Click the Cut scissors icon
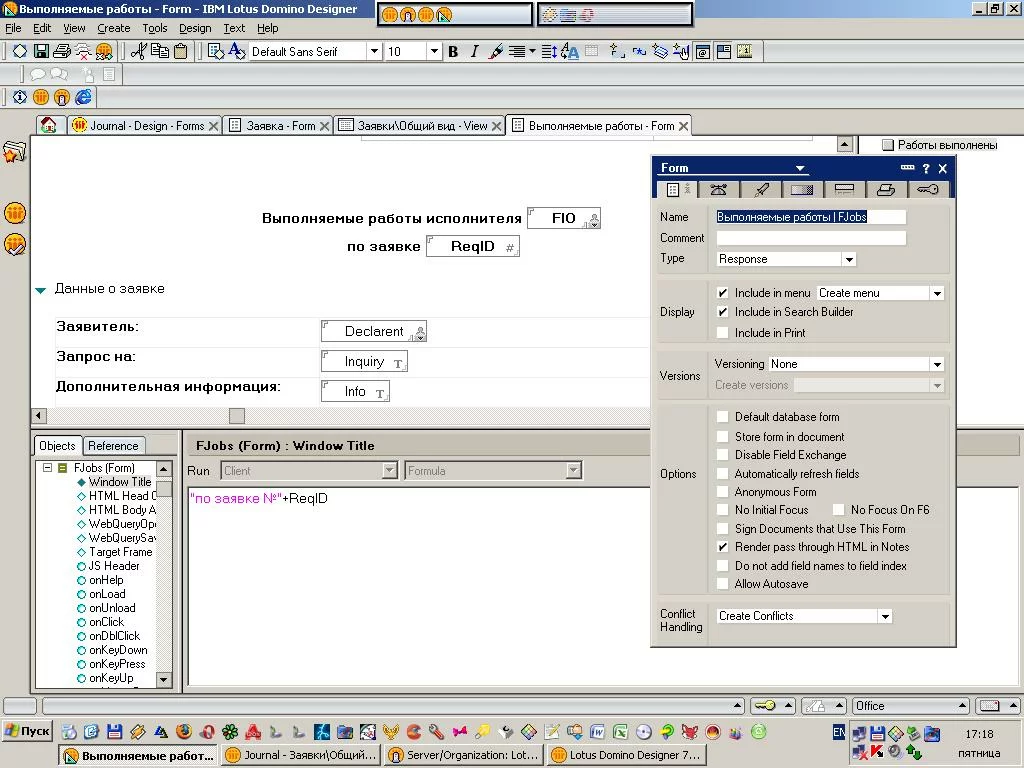This screenshot has height=768, width=1024. (x=138, y=51)
